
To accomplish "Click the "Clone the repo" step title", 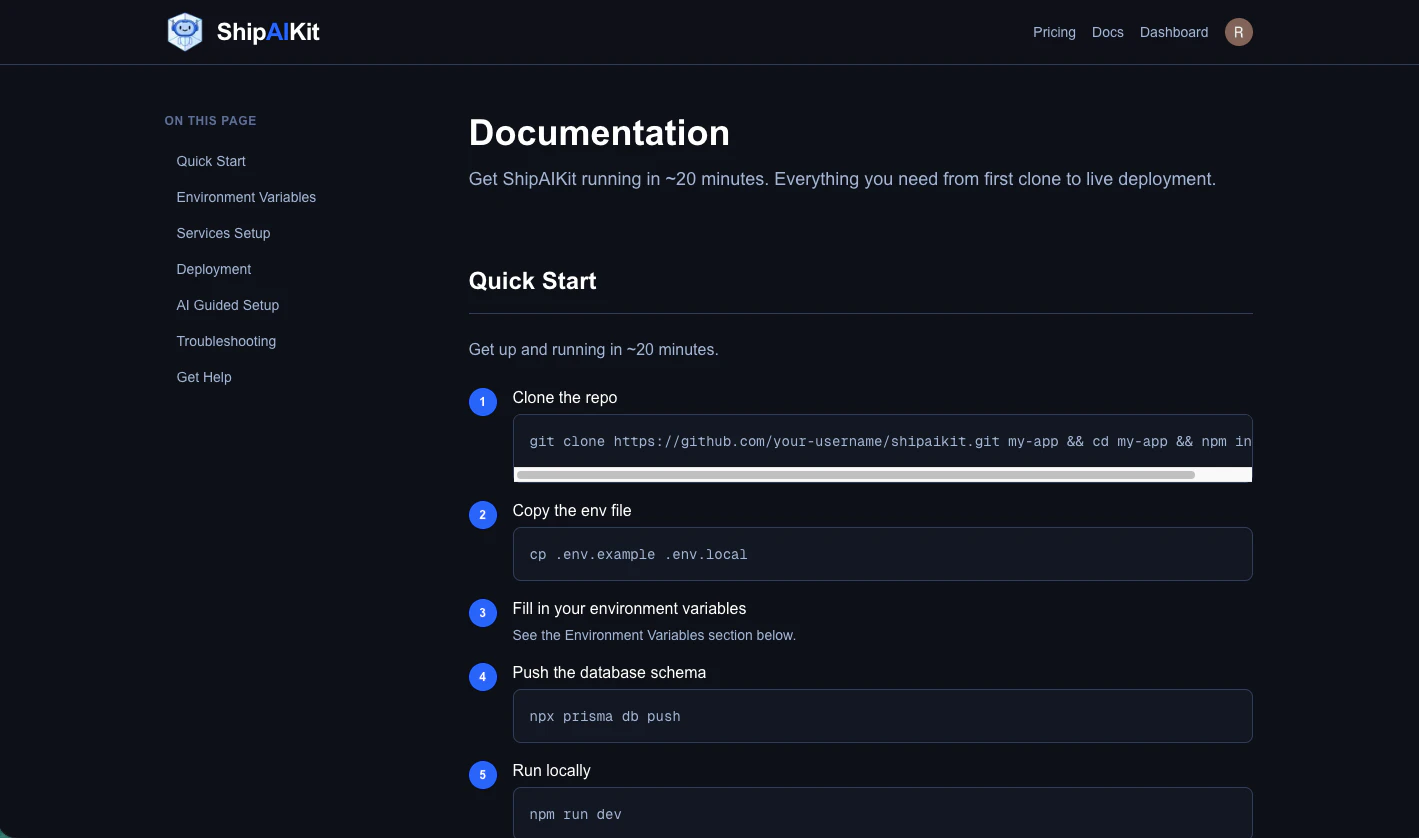I will [565, 397].
